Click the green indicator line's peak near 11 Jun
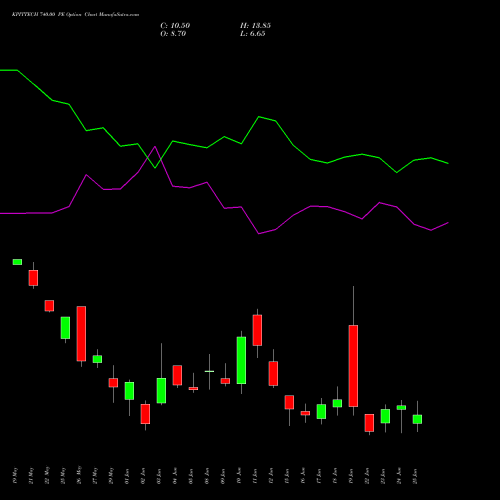Image resolution: width=500 pixels, height=500 pixels. pyautogui.click(x=259, y=117)
